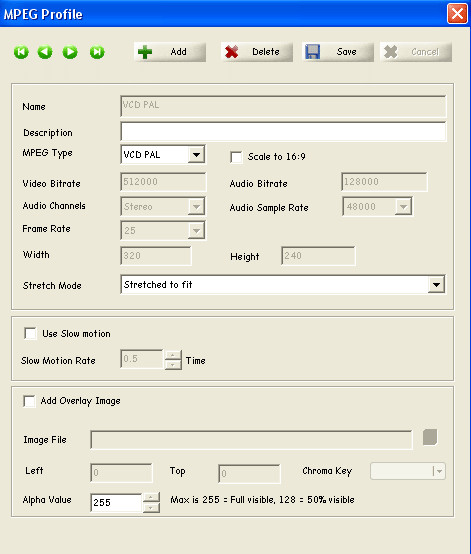Open the Chroma Key color dropdown
The height and width of the screenshot is (554, 471).
coord(439,471)
